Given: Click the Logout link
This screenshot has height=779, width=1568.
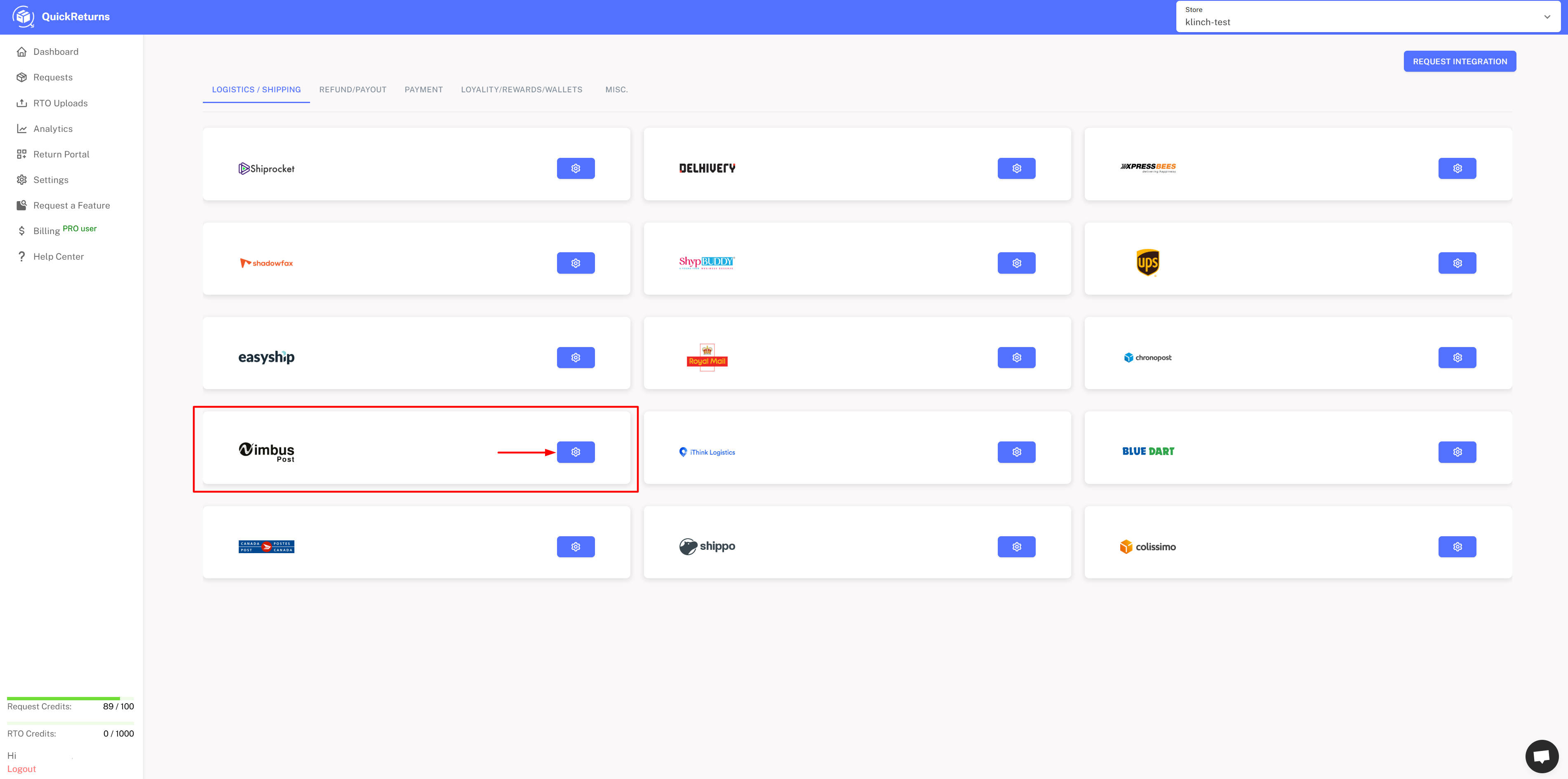Looking at the screenshot, I should pos(21,769).
